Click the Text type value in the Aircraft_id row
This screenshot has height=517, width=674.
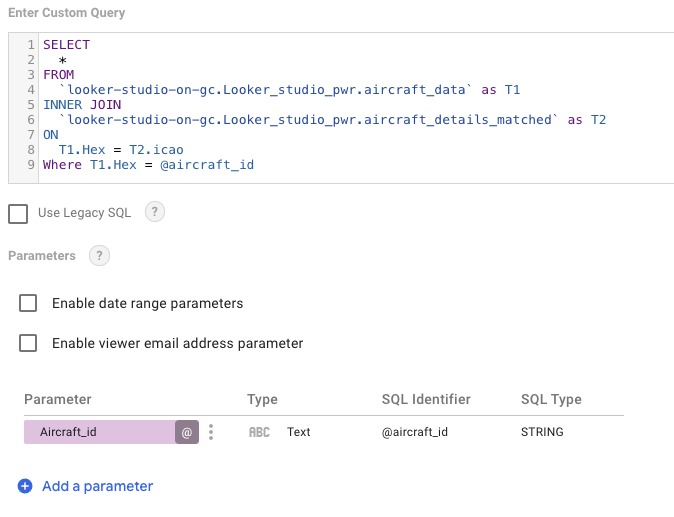(x=299, y=432)
